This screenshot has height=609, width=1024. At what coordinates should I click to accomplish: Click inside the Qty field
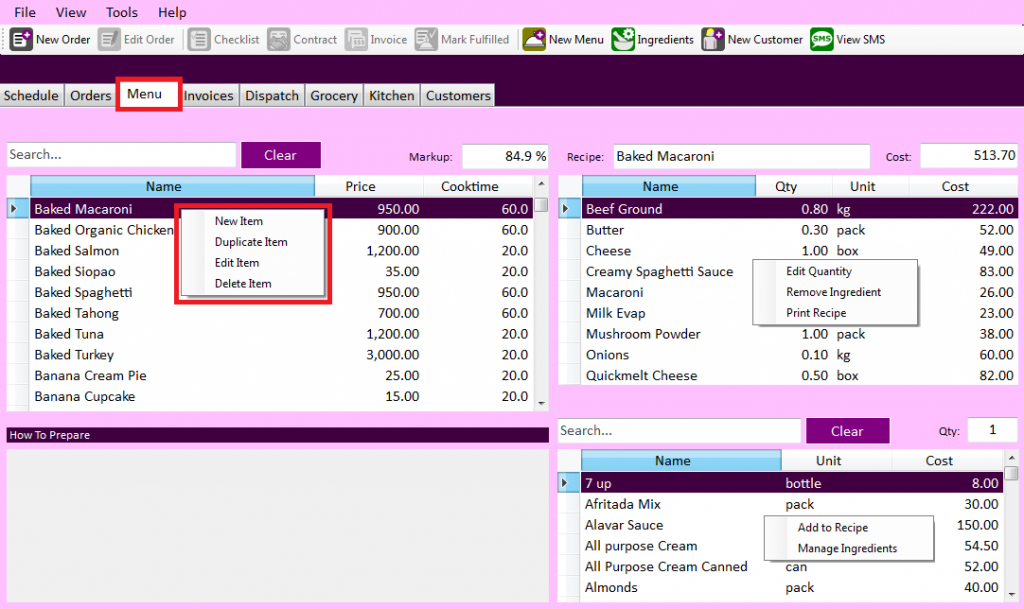[x=992, y=429]
